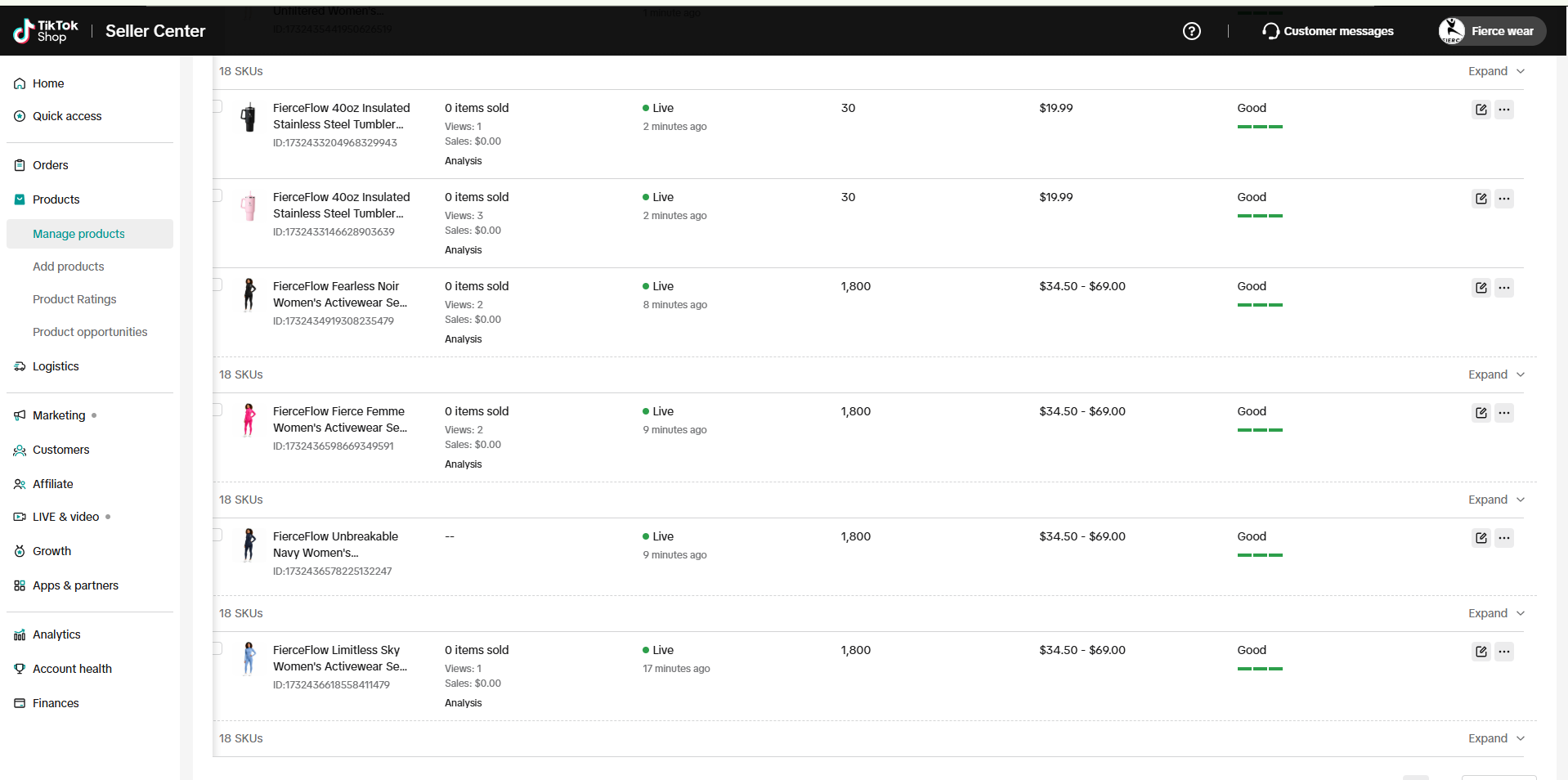This screenshot has height=780, width=1568.
Task: Tick the Fierce Femme product checkbox
Action: (x=217, y=410)
